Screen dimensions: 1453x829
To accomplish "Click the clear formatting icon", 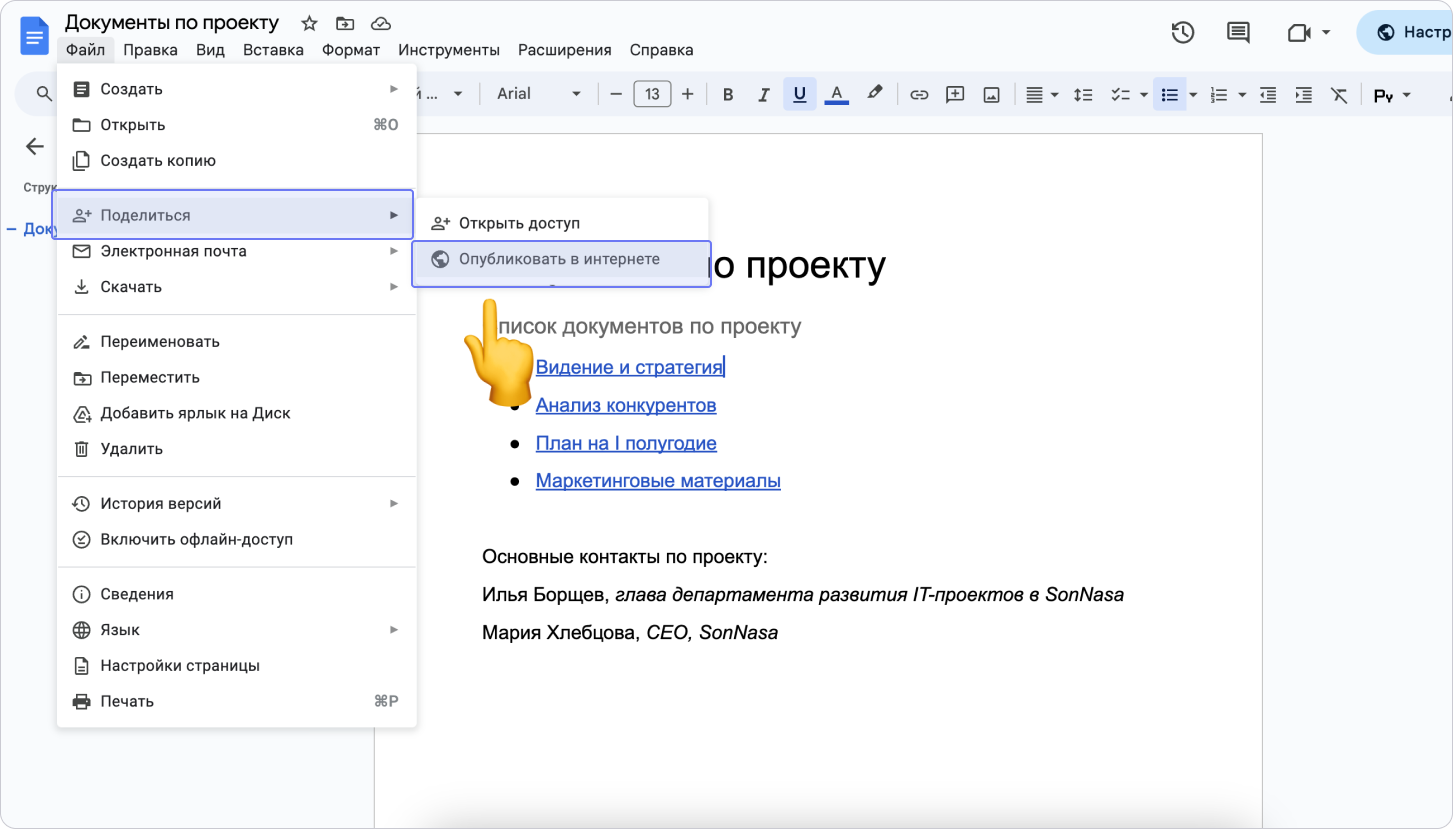I will (x=1339, y=94).
